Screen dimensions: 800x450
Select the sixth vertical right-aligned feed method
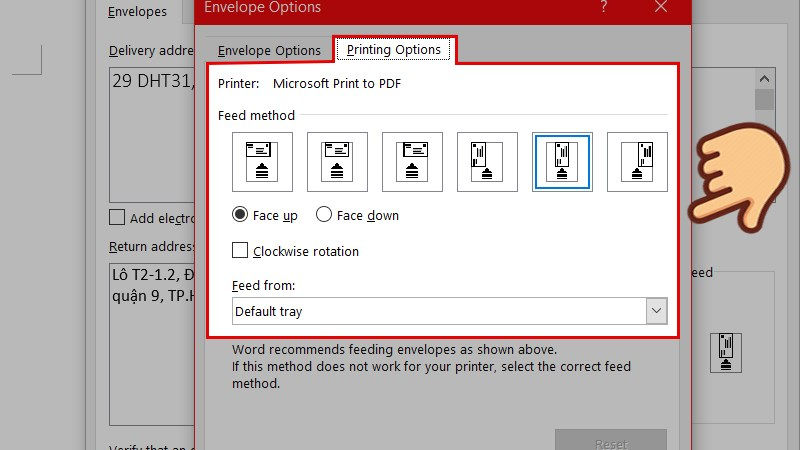click(x=637, y=162)
